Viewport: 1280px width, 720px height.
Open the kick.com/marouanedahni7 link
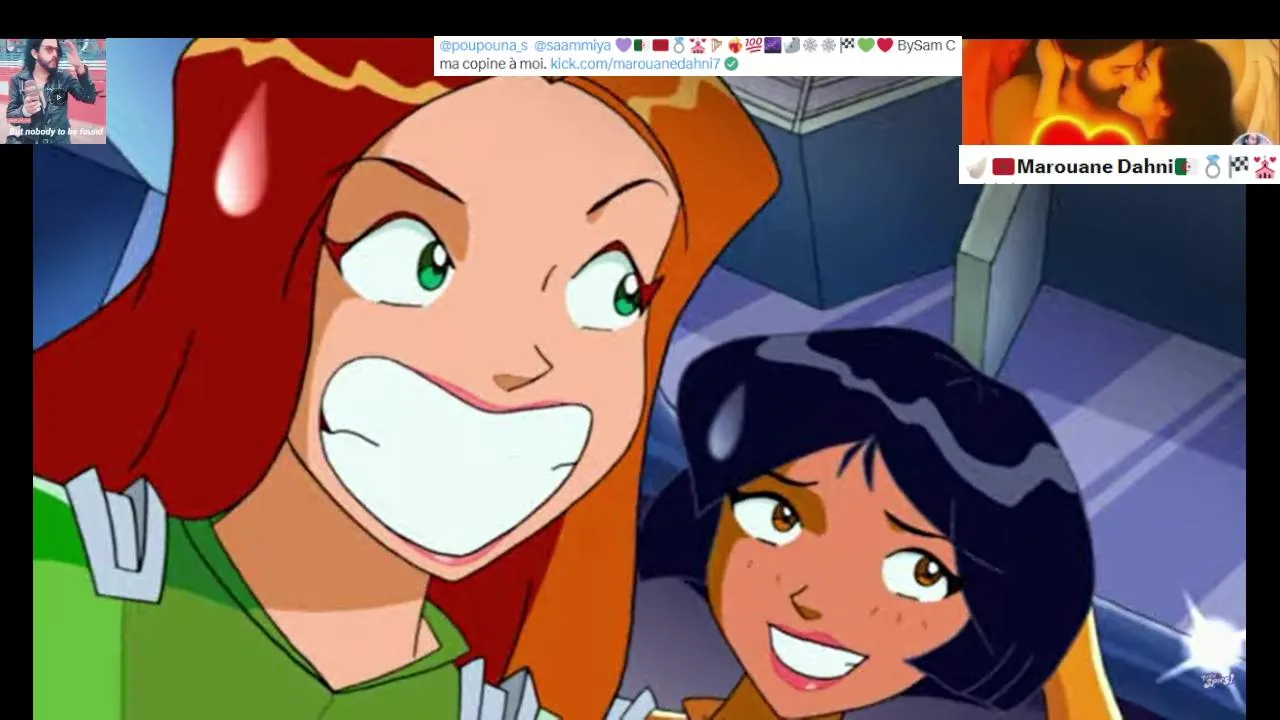click(635, 63)
